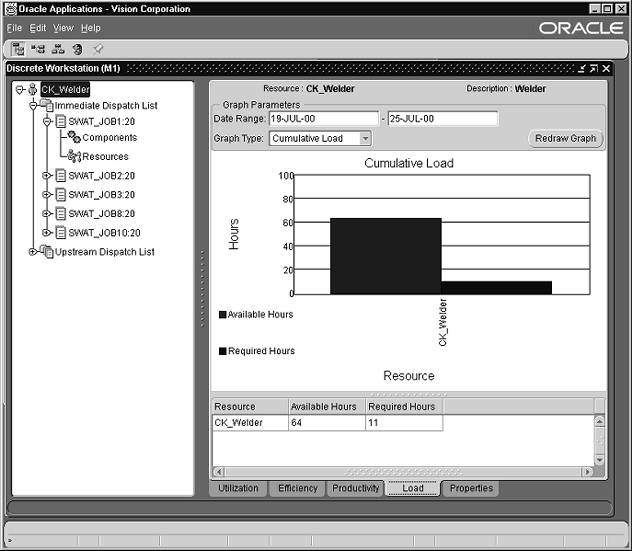The height and width of the screenshot is (551, 632).
Task: Click the horizontal scroll right arrow
Action: (x=588, y=471)
